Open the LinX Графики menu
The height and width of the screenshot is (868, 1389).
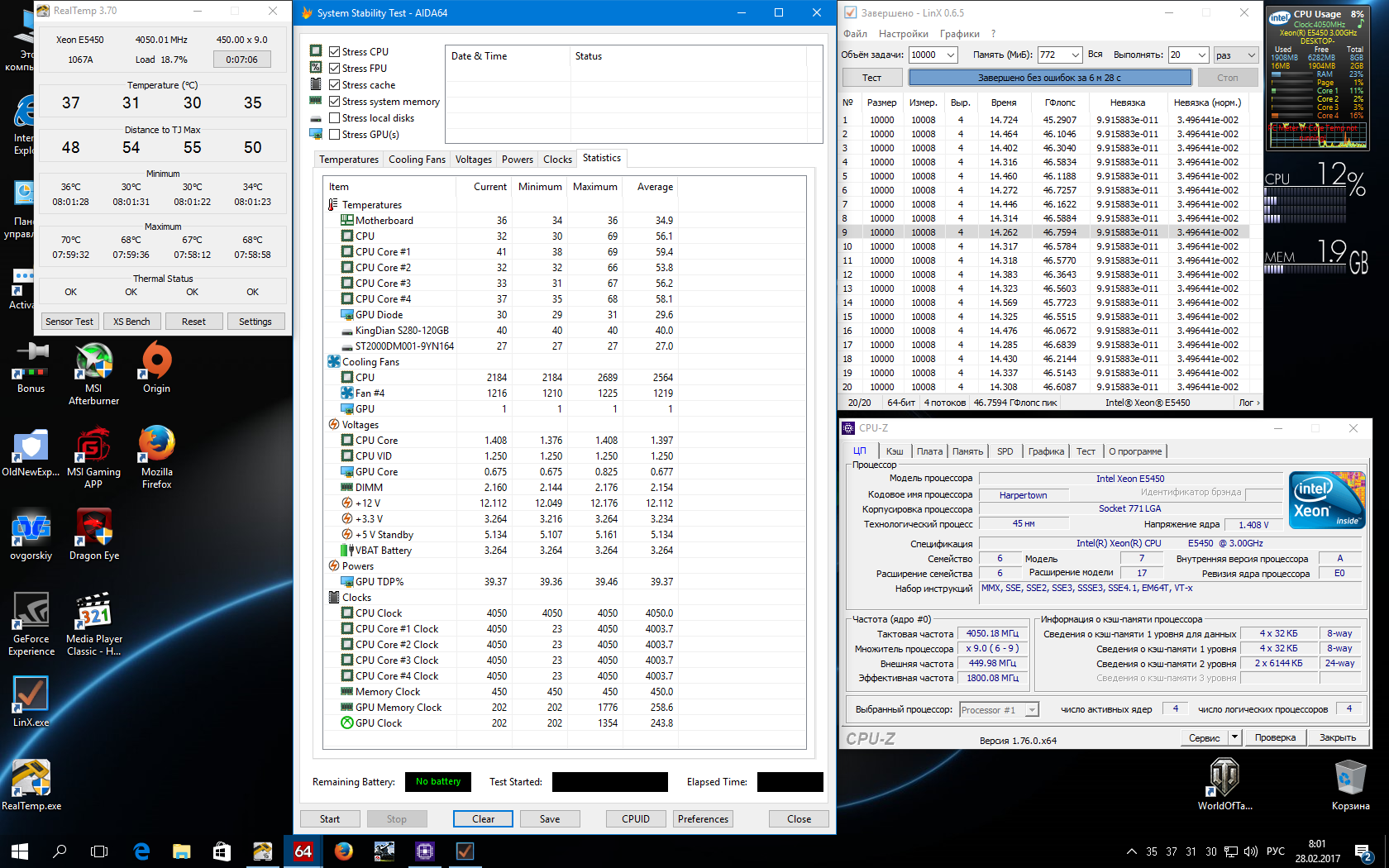tap(959, 34)
